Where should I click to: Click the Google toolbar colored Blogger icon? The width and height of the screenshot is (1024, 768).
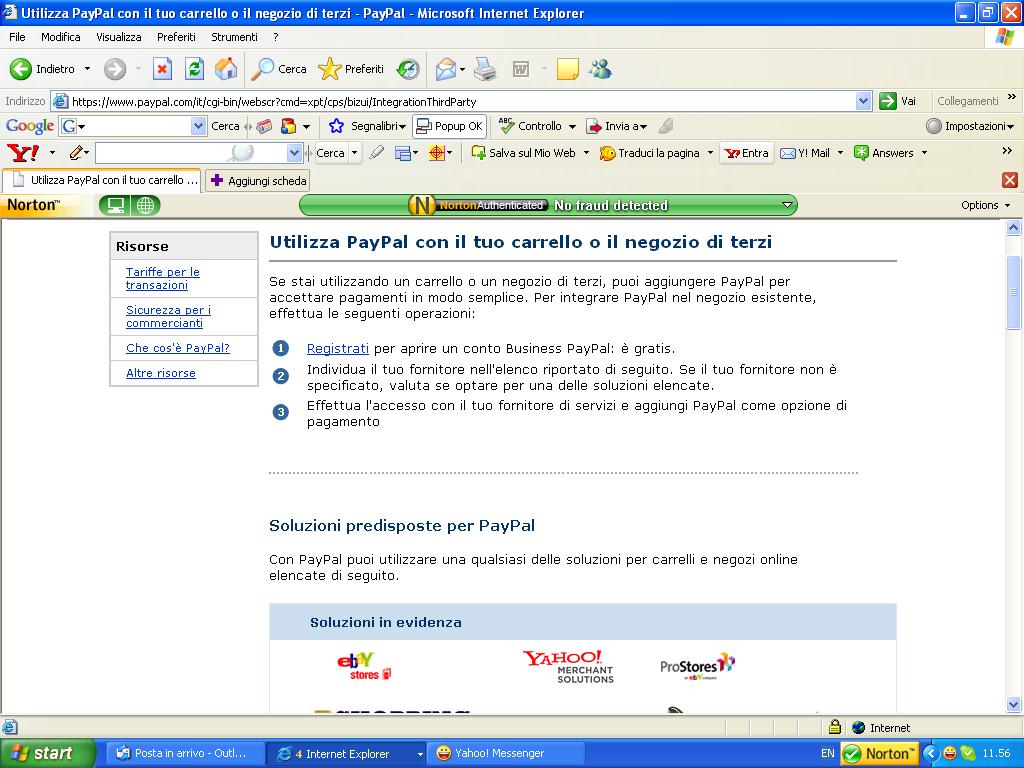[x=288, y=126]
